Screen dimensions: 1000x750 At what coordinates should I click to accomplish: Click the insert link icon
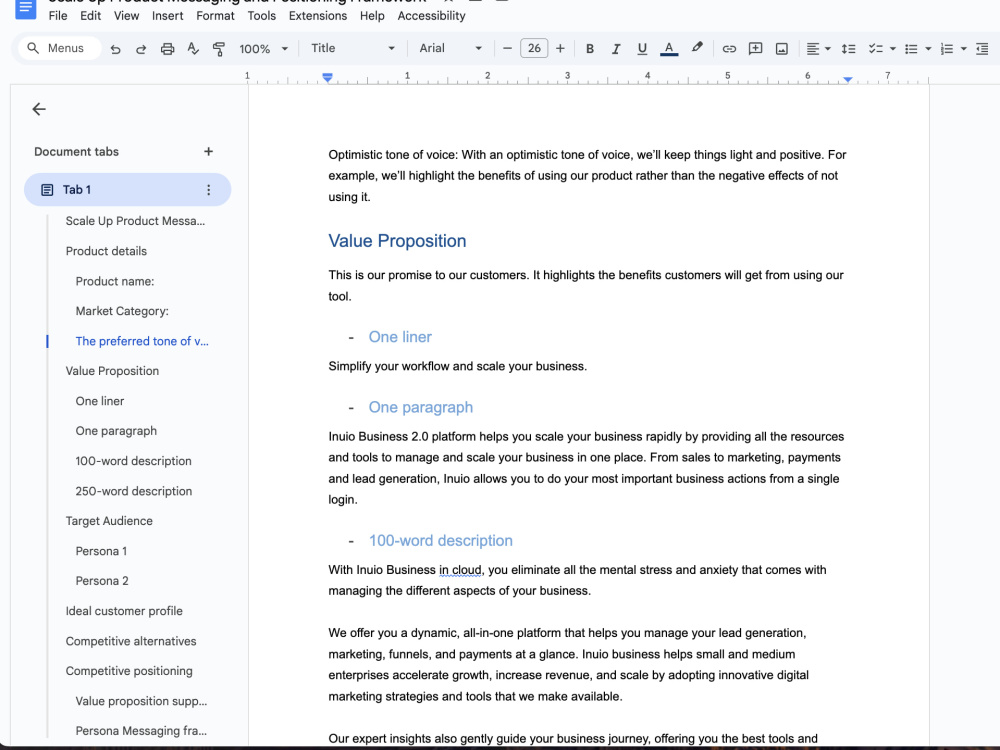click(x=729, y=49)
